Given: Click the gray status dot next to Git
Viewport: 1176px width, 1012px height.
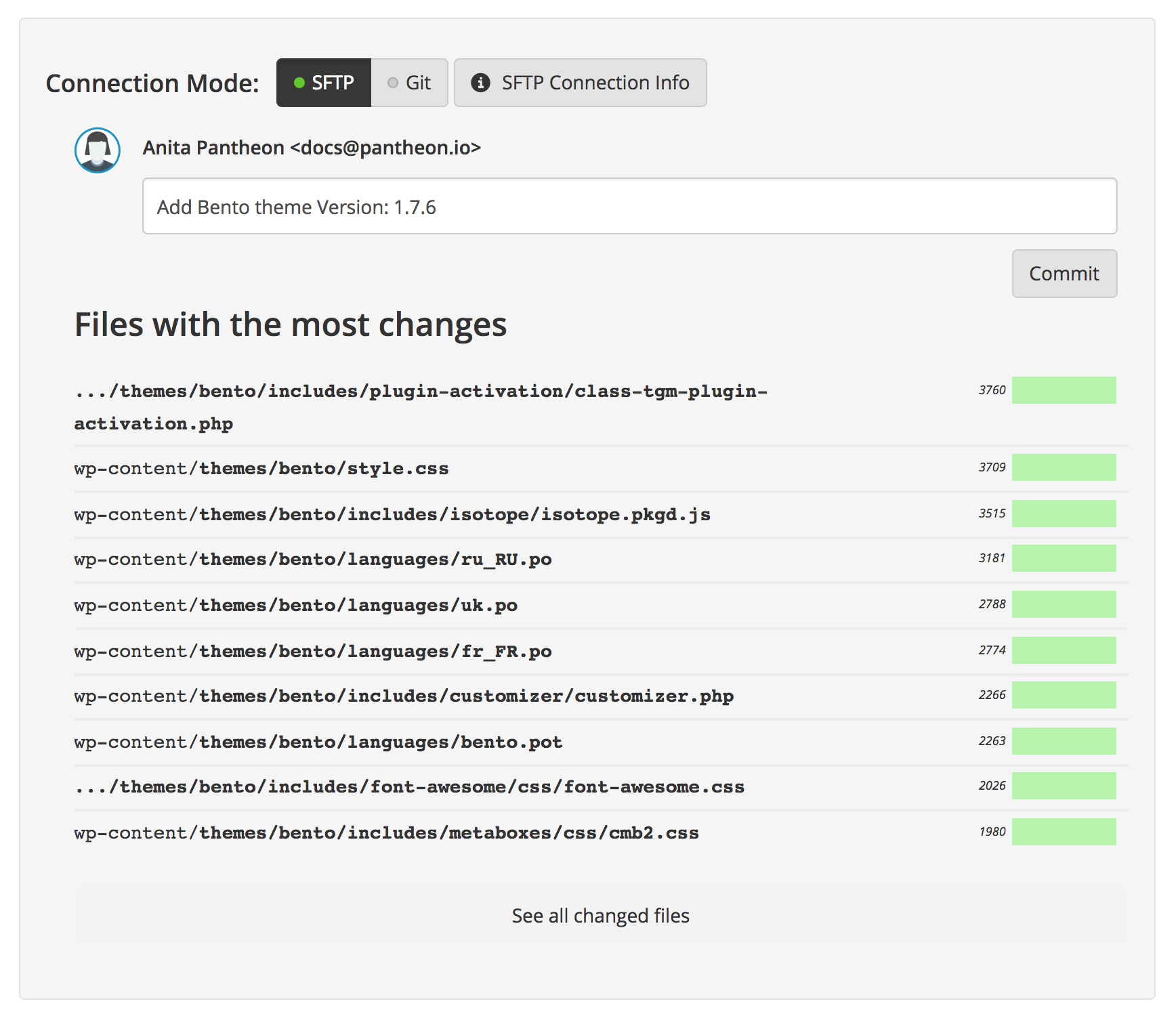Looking at the screenshot, I should click(x=392, y=83).
